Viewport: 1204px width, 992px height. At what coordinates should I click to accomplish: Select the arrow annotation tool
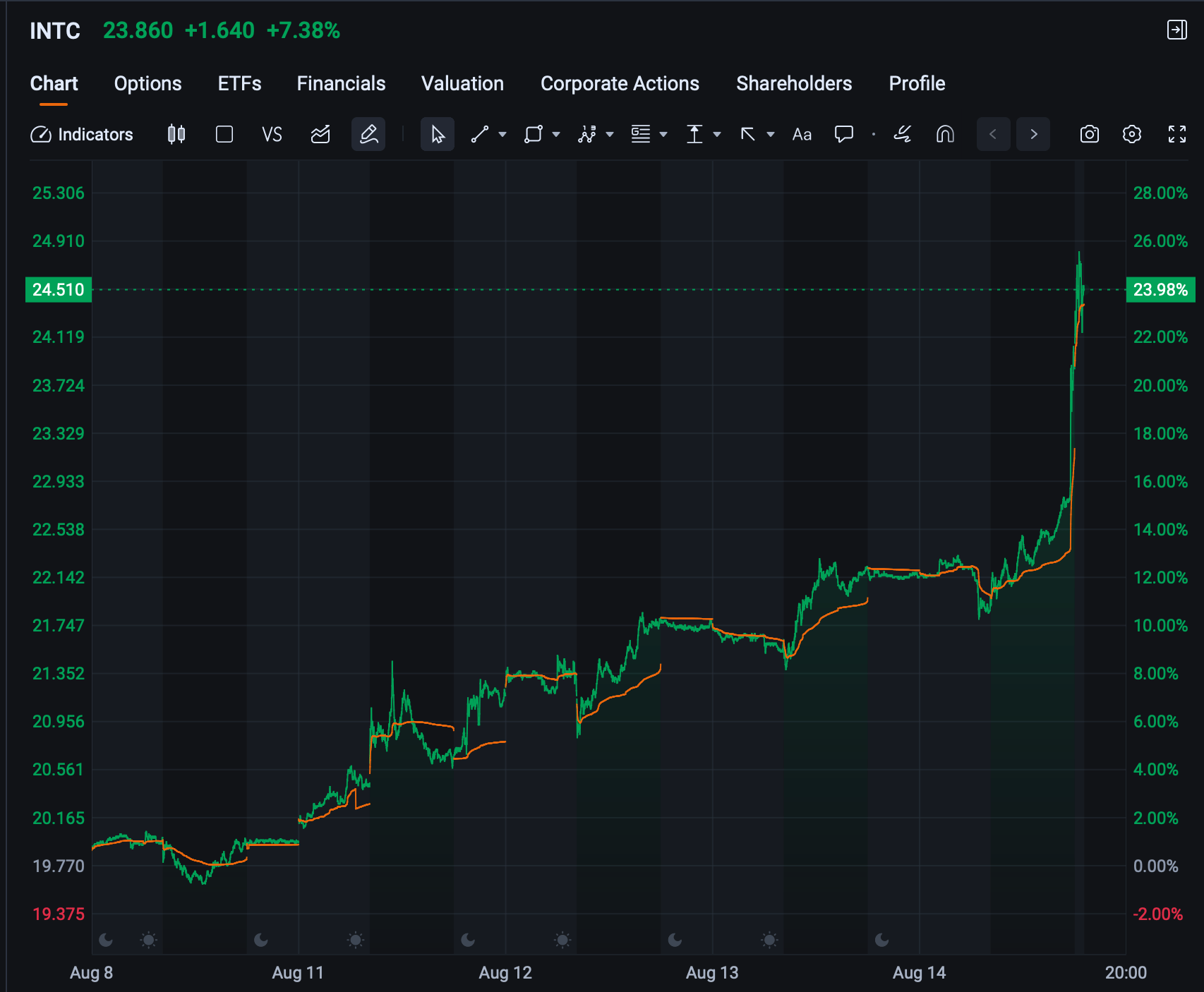(748, 134)
